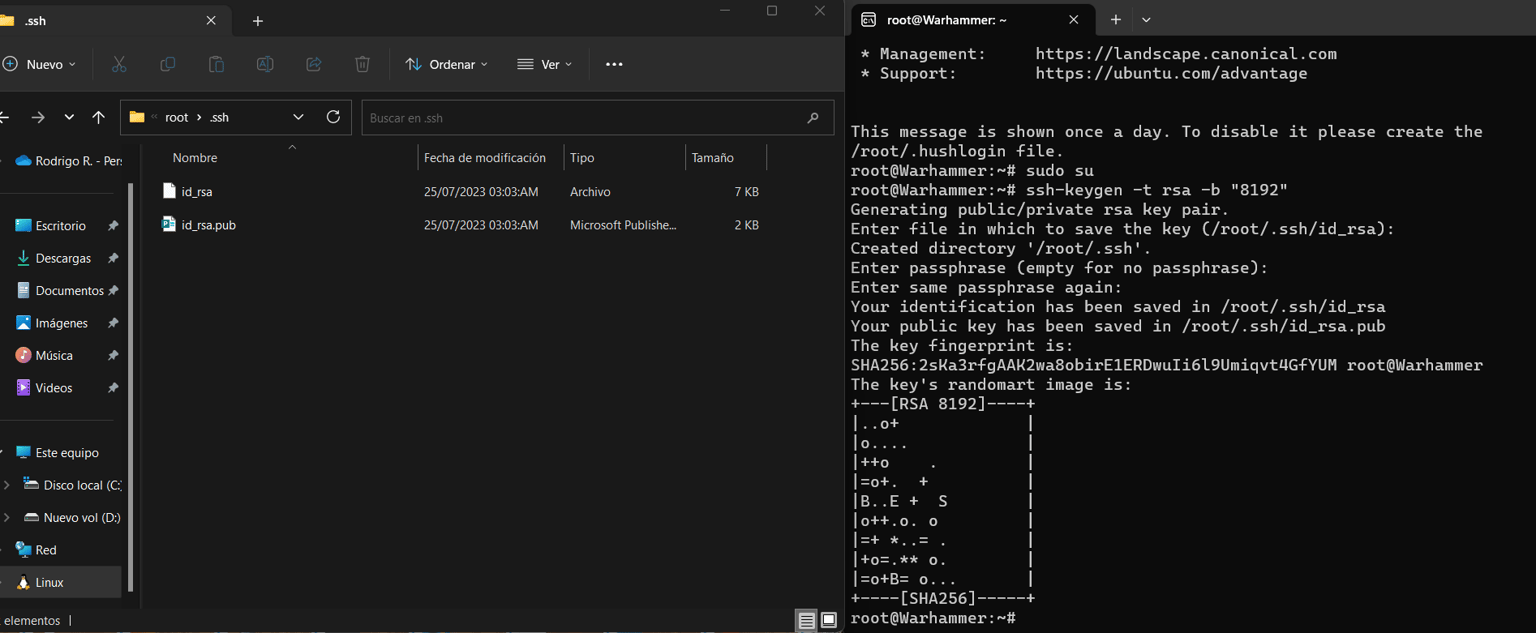
Task: Switch to details view icon in status bar
Action: 806,621
